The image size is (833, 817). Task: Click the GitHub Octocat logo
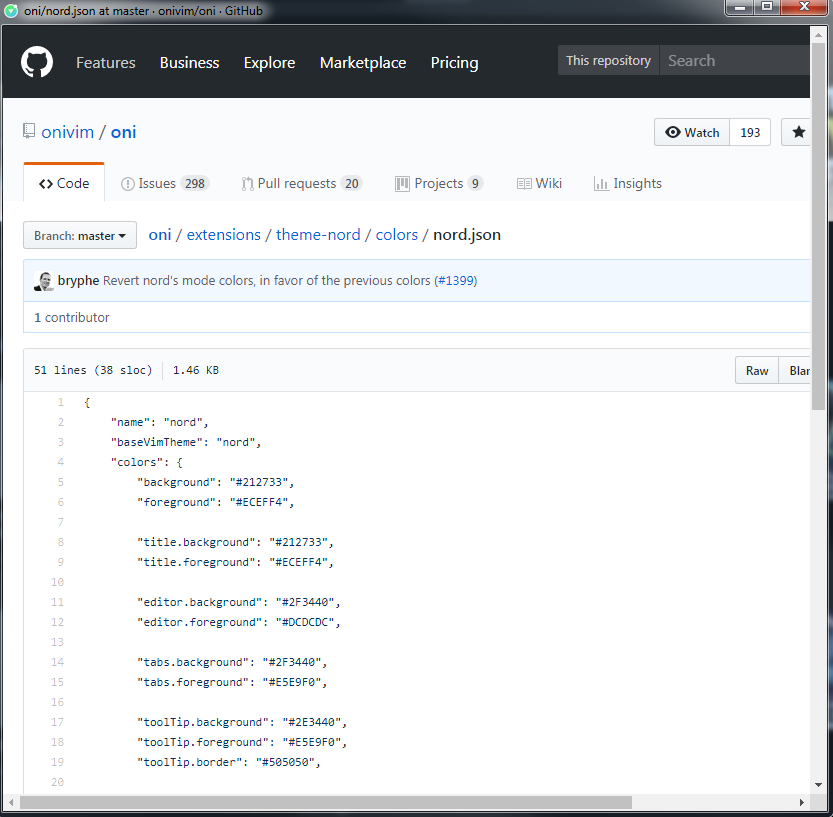click(x=37, y=62)
